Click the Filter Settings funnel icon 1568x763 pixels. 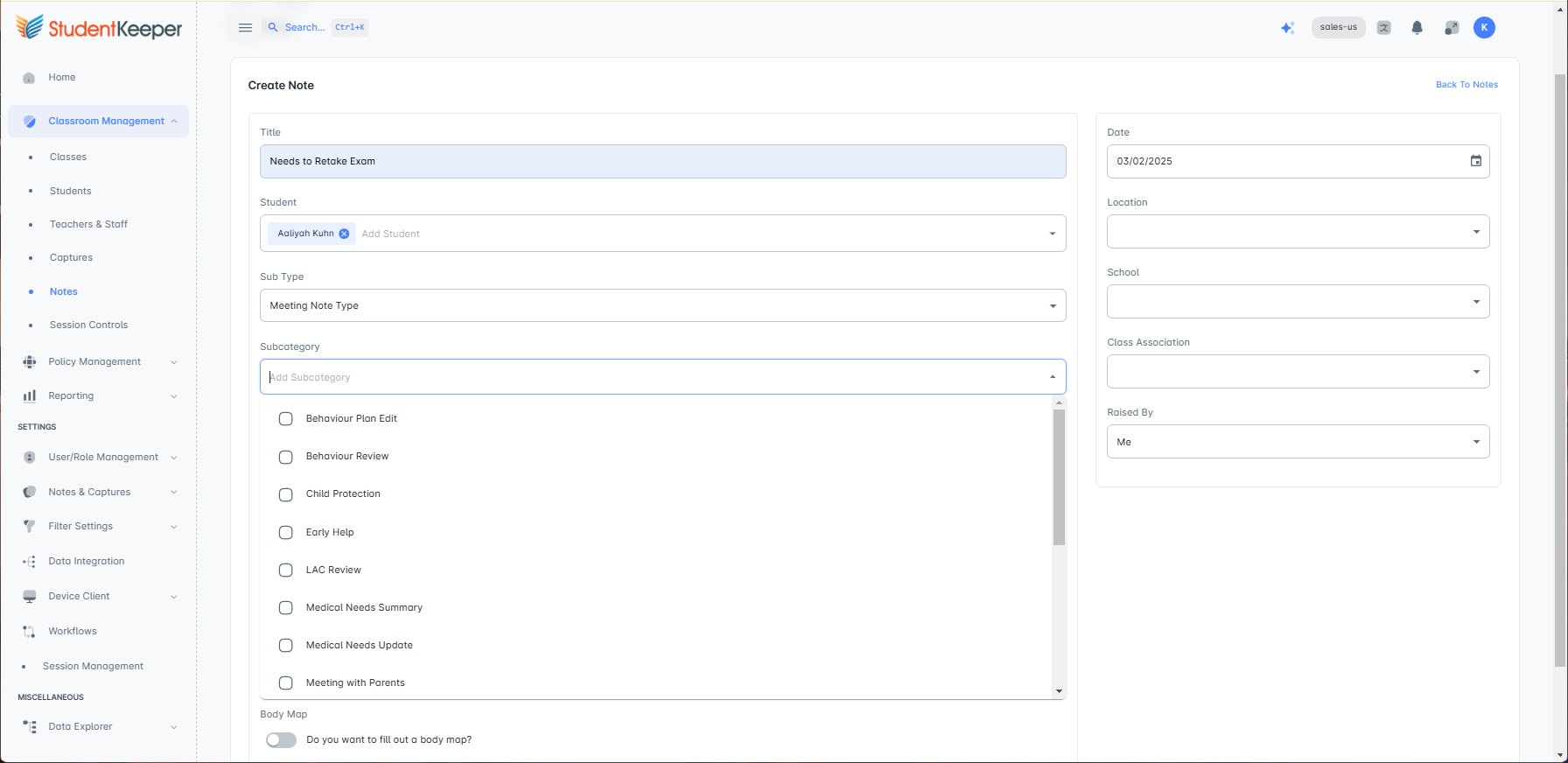[x=30, y=527]
